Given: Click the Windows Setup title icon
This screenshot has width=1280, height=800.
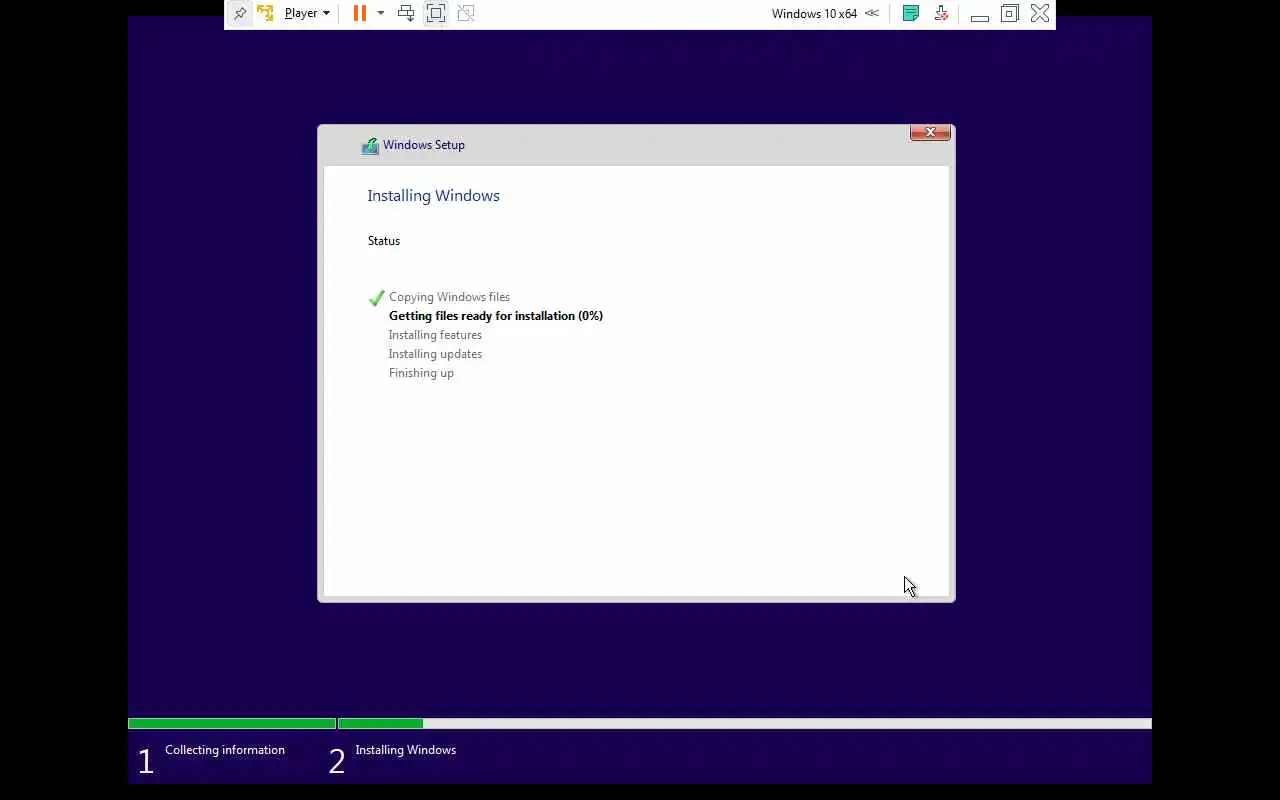Looking at the screenshot, I should (370, 145).
